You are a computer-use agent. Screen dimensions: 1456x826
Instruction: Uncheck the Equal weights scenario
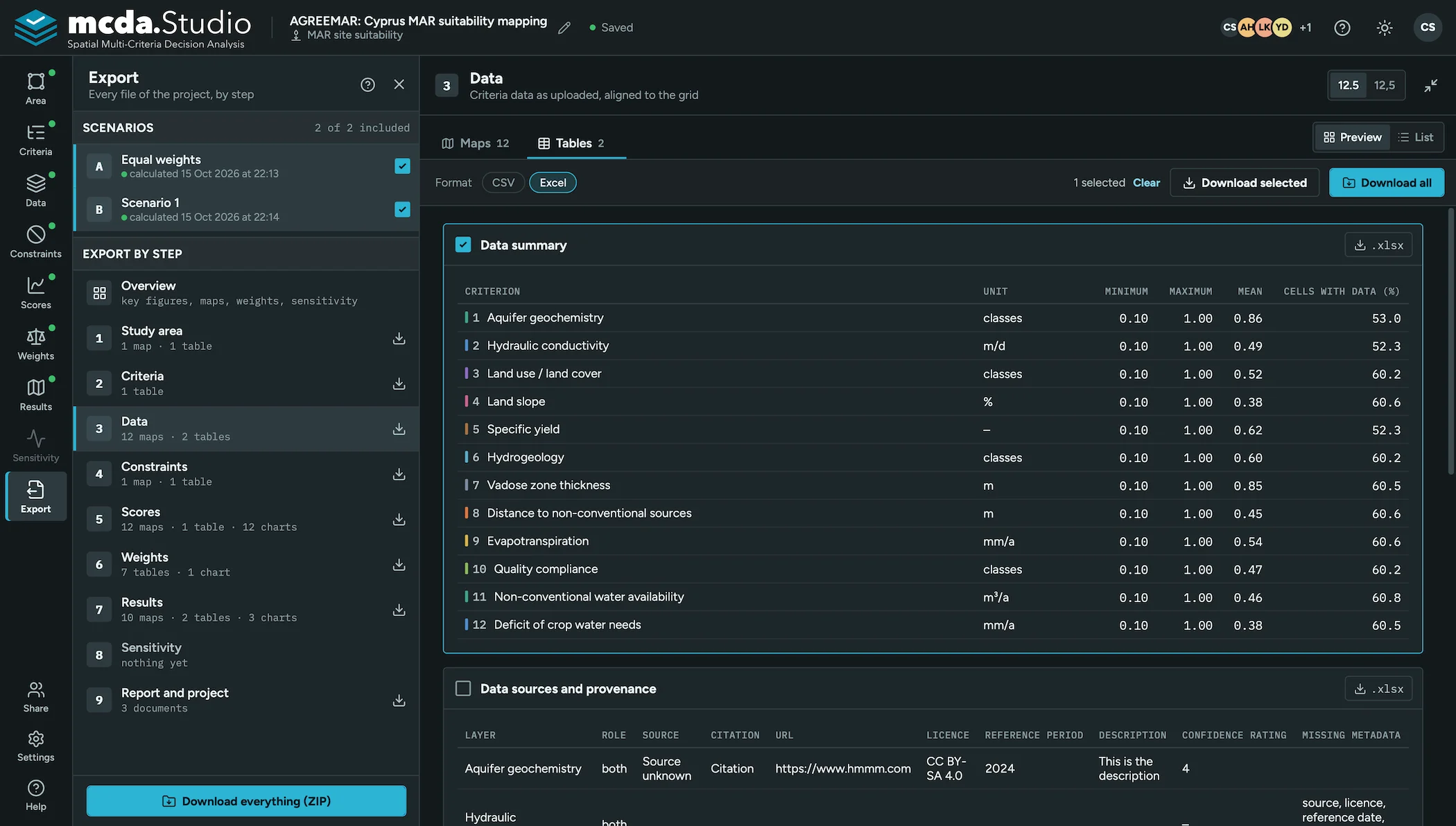402,166
